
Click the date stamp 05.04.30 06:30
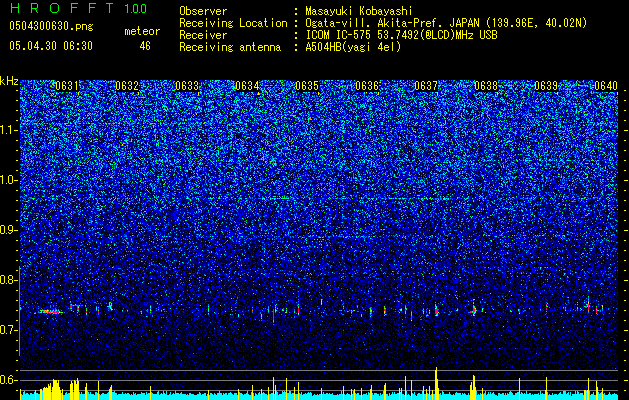click(51, 46)
